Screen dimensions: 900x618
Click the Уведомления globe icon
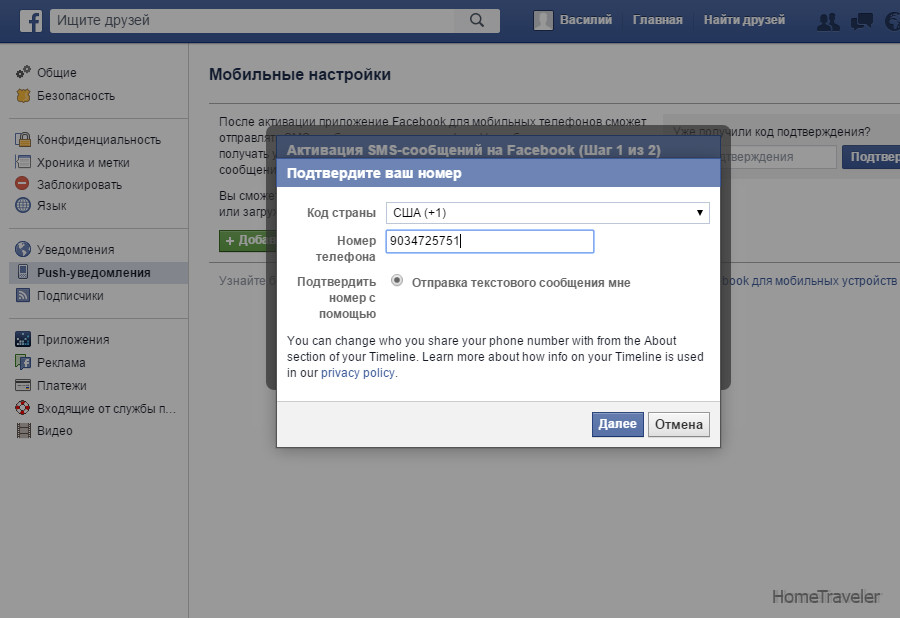click(x=23, y=249)
